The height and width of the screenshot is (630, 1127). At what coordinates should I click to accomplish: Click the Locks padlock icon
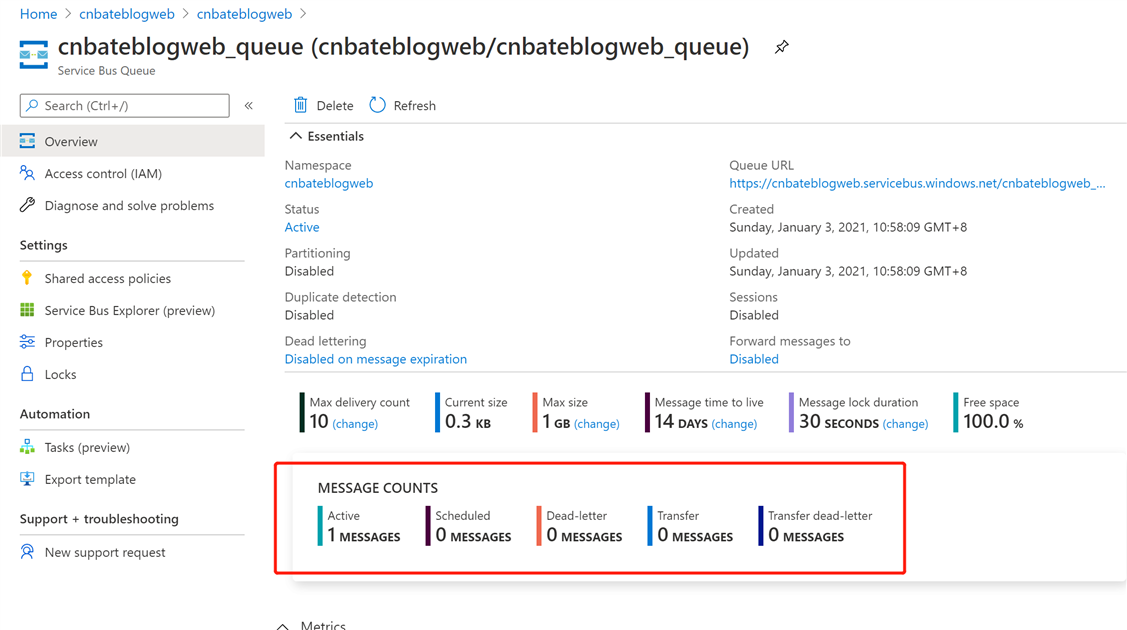point(27,374)
